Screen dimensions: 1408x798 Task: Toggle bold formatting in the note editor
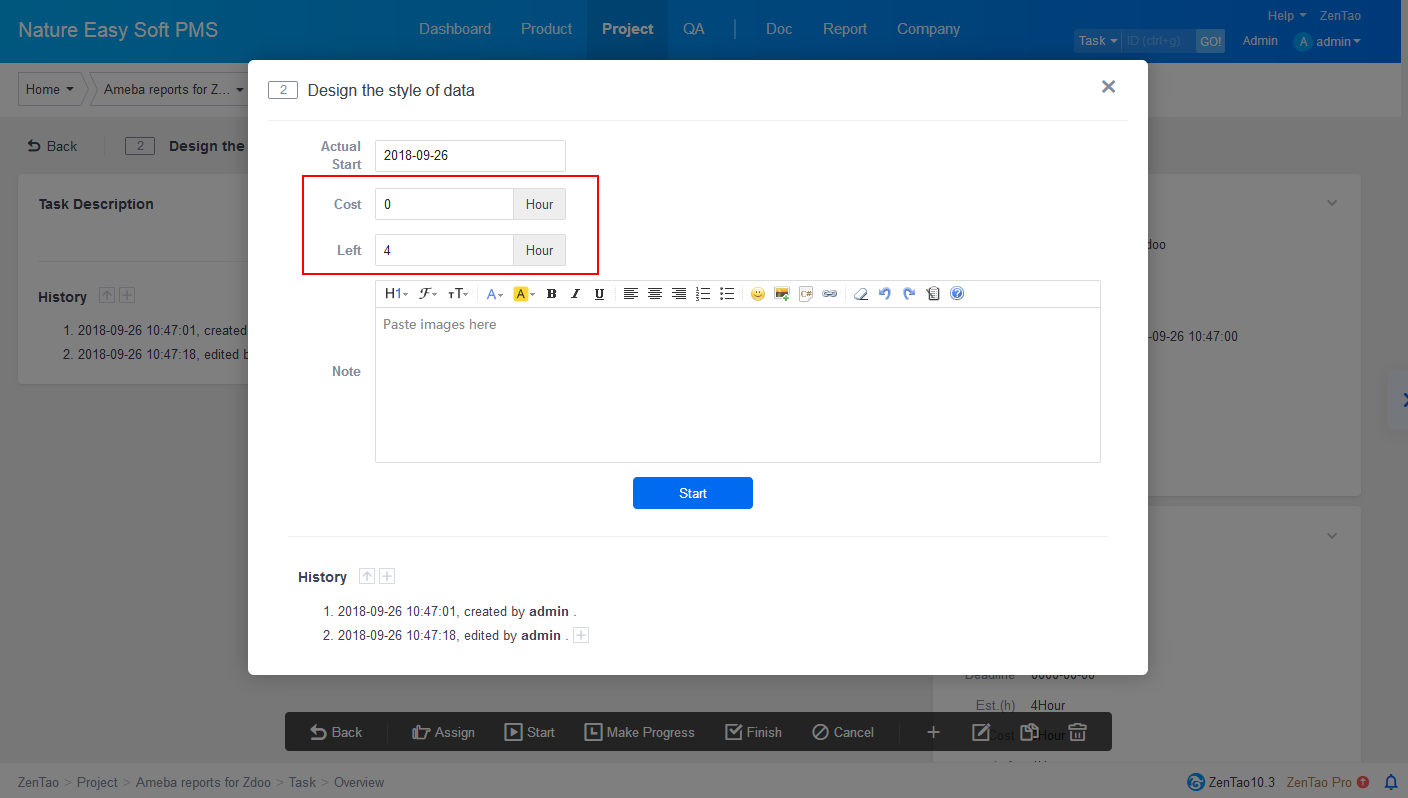551,294
